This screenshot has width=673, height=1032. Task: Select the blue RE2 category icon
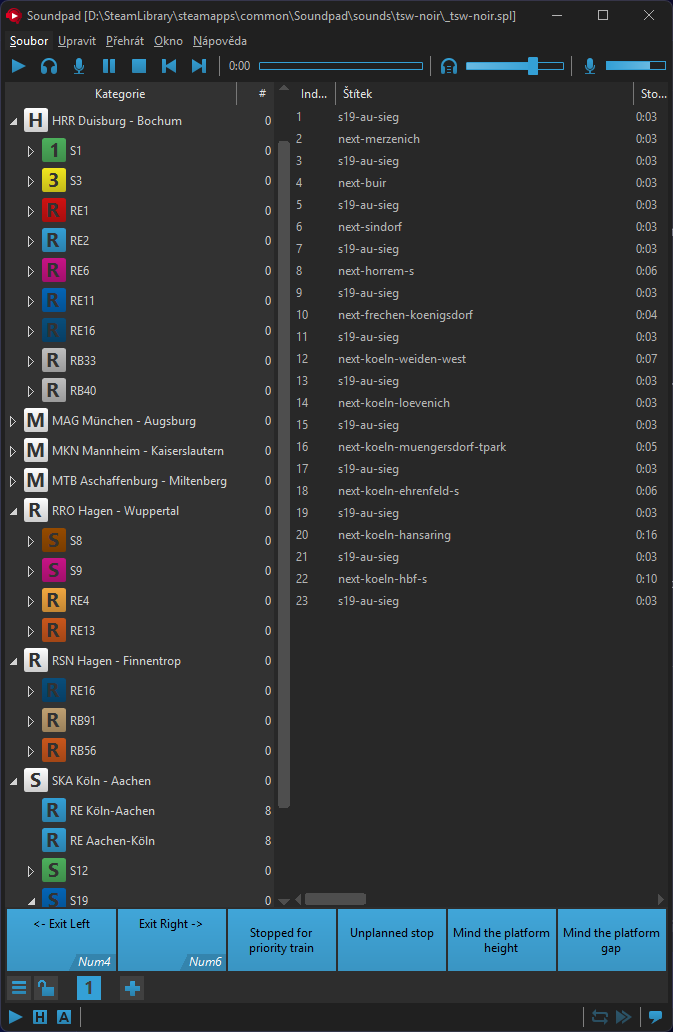click(54, 241)
